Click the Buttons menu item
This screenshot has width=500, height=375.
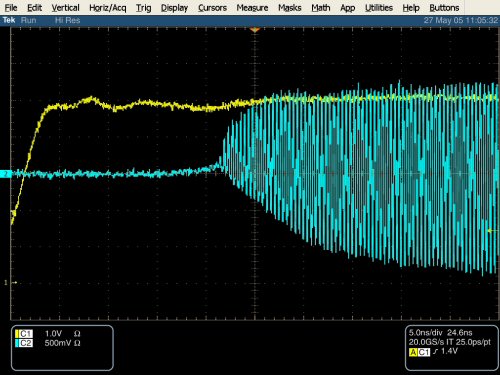pyautogui.click(x=444, y=7)
